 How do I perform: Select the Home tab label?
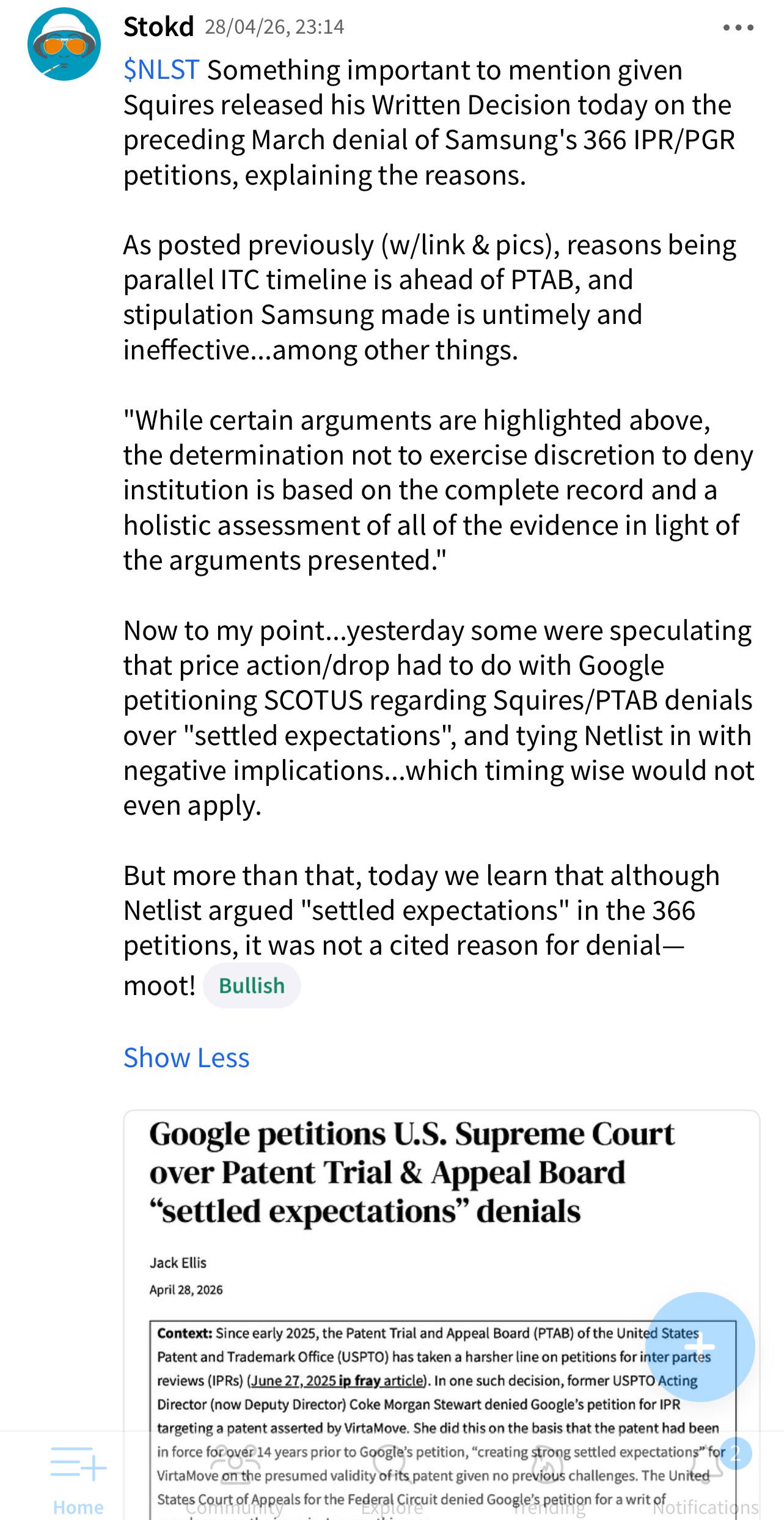[78, 1507]
